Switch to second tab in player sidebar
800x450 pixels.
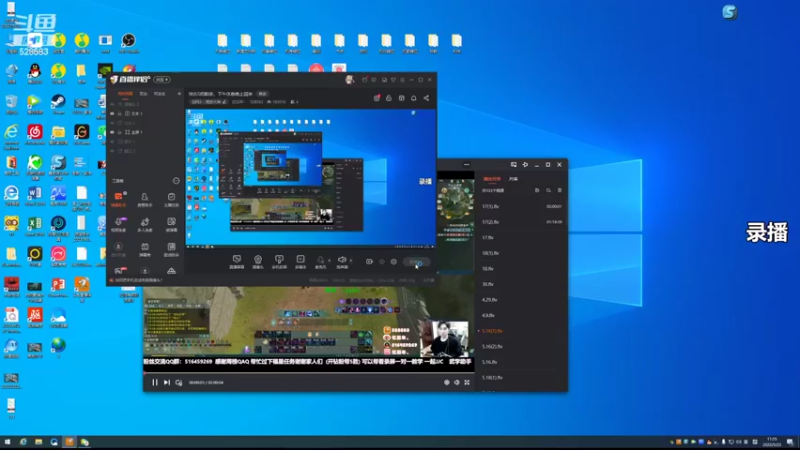513,179
